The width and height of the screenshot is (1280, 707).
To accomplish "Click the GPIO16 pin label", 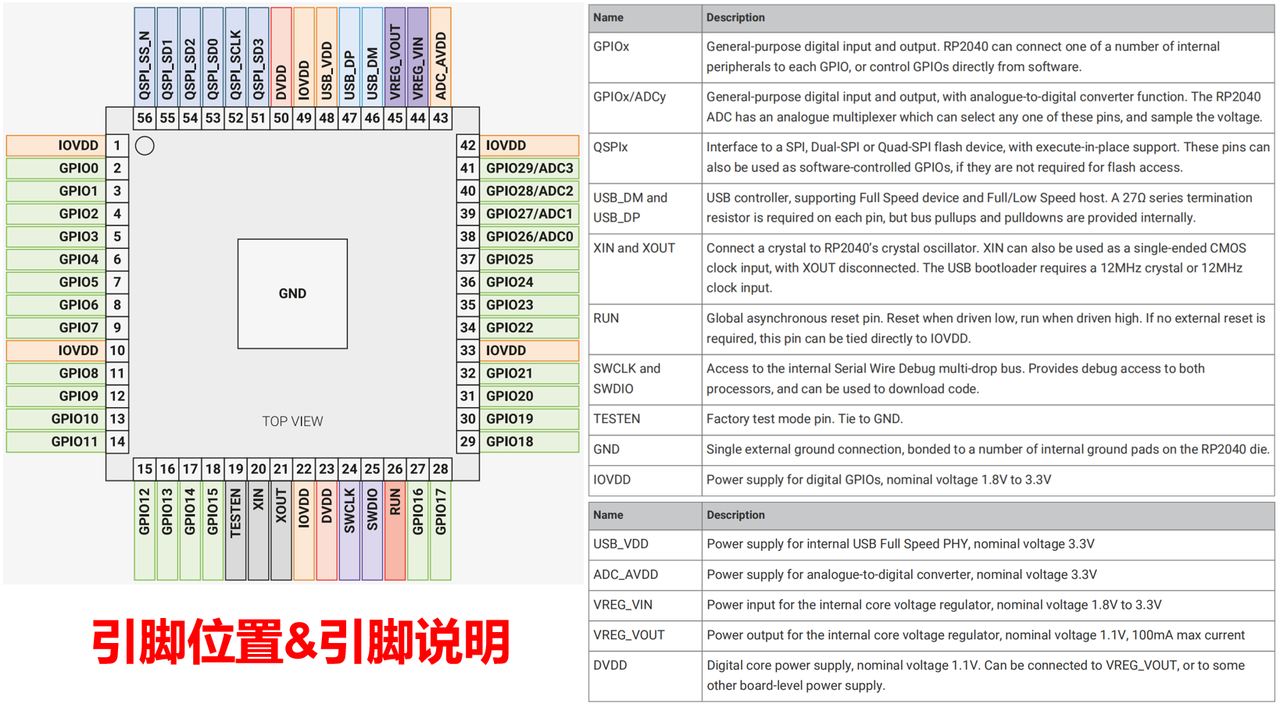I will 418,530.
